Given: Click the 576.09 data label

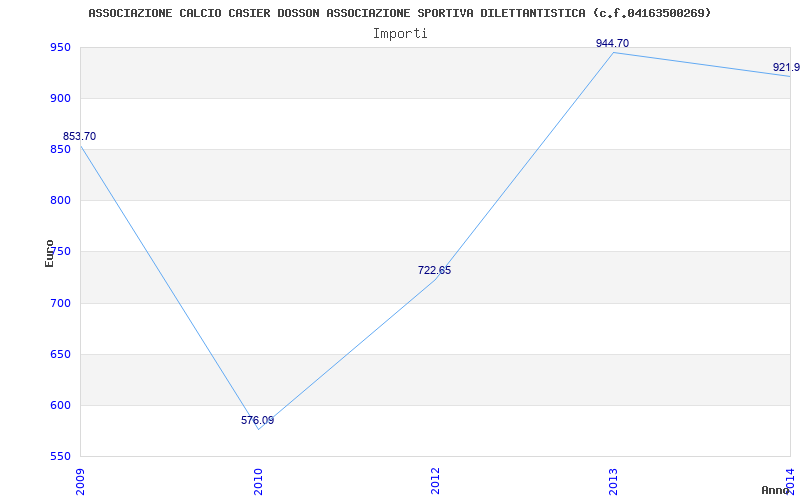Looking at the screenshot, I should coord(257,420).
